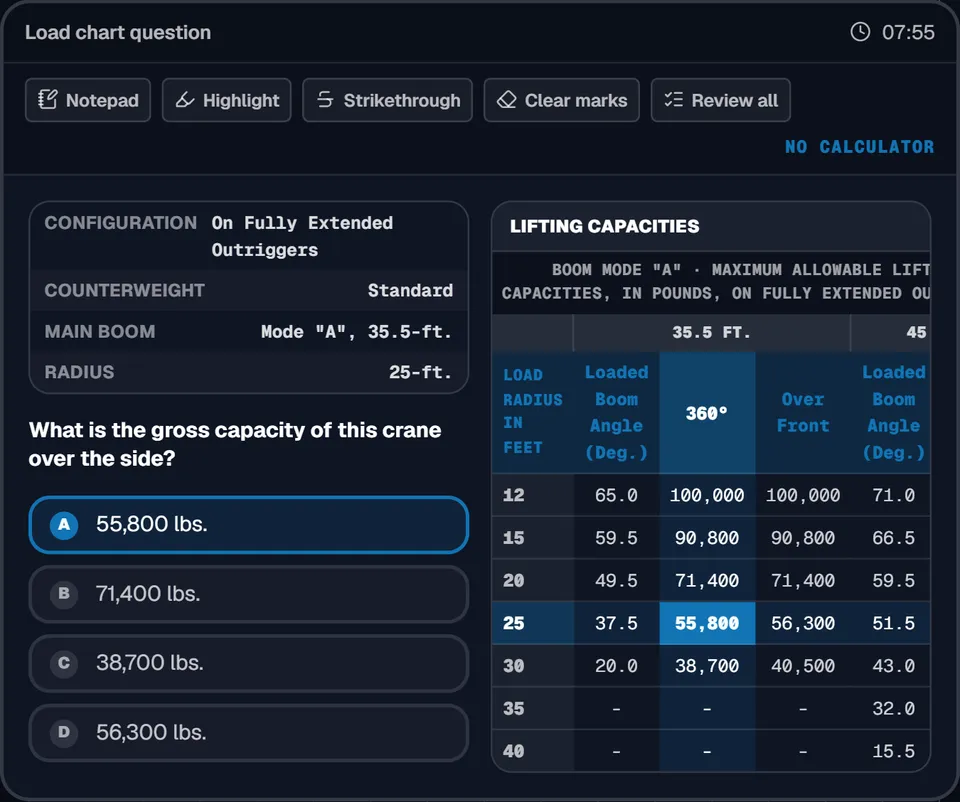The image size is (960, 802).
Task: Click the clock timer icon
Action: (x=860, y=32)
